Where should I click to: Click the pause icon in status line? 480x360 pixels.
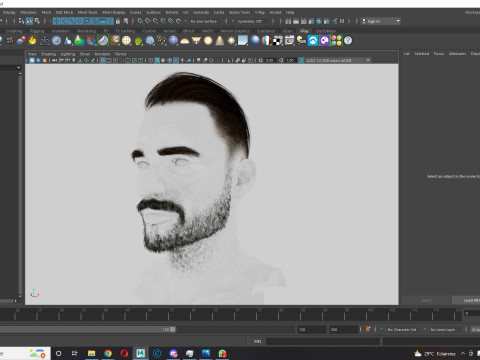pos(342,21)
